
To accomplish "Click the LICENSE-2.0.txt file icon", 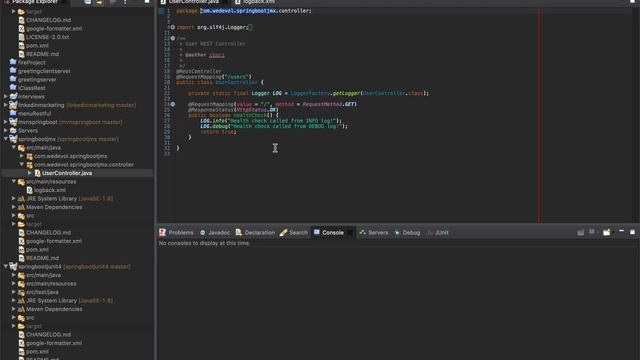I will tap(22, 37).
